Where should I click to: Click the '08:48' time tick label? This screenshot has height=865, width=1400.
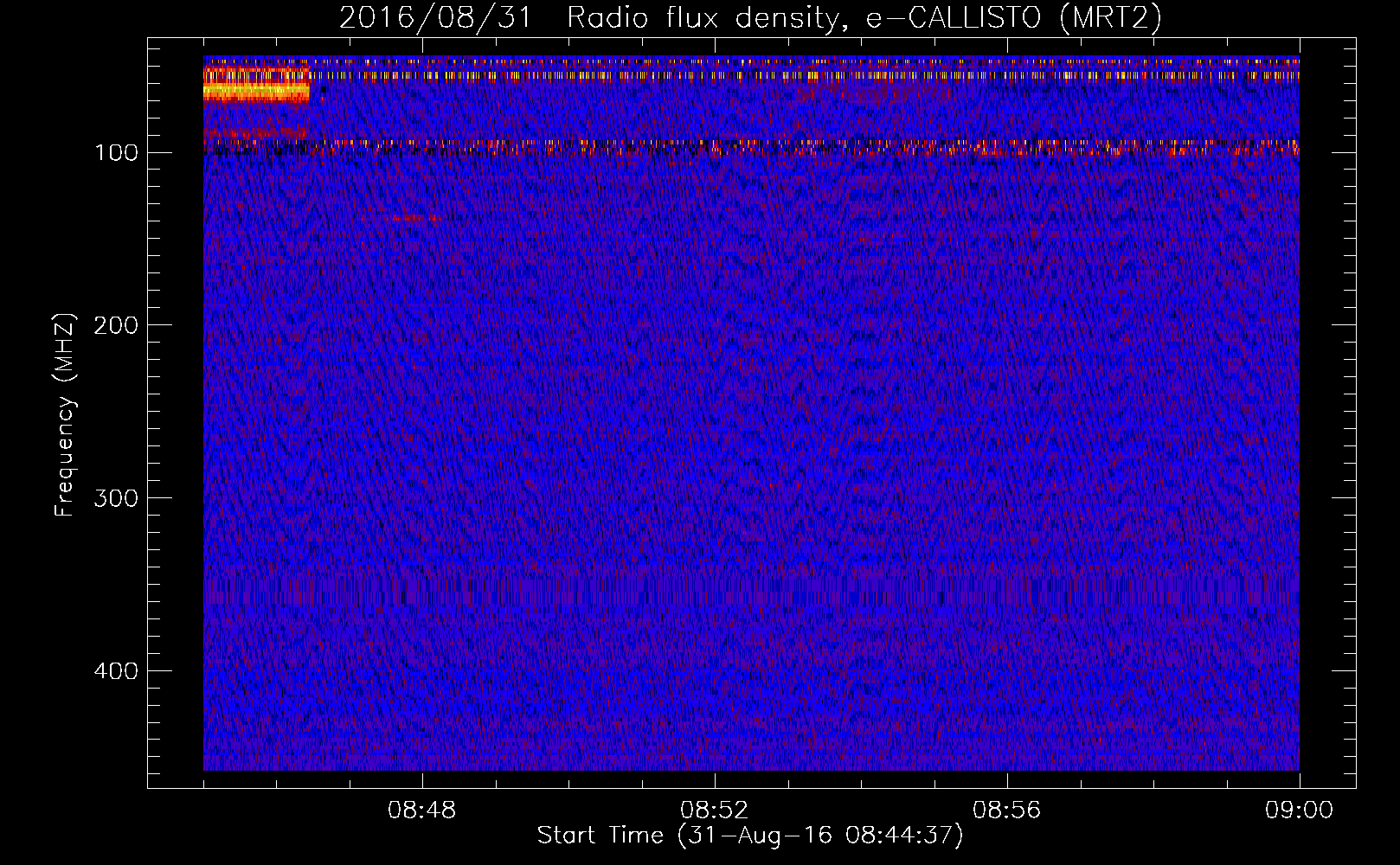coord(422,811)
